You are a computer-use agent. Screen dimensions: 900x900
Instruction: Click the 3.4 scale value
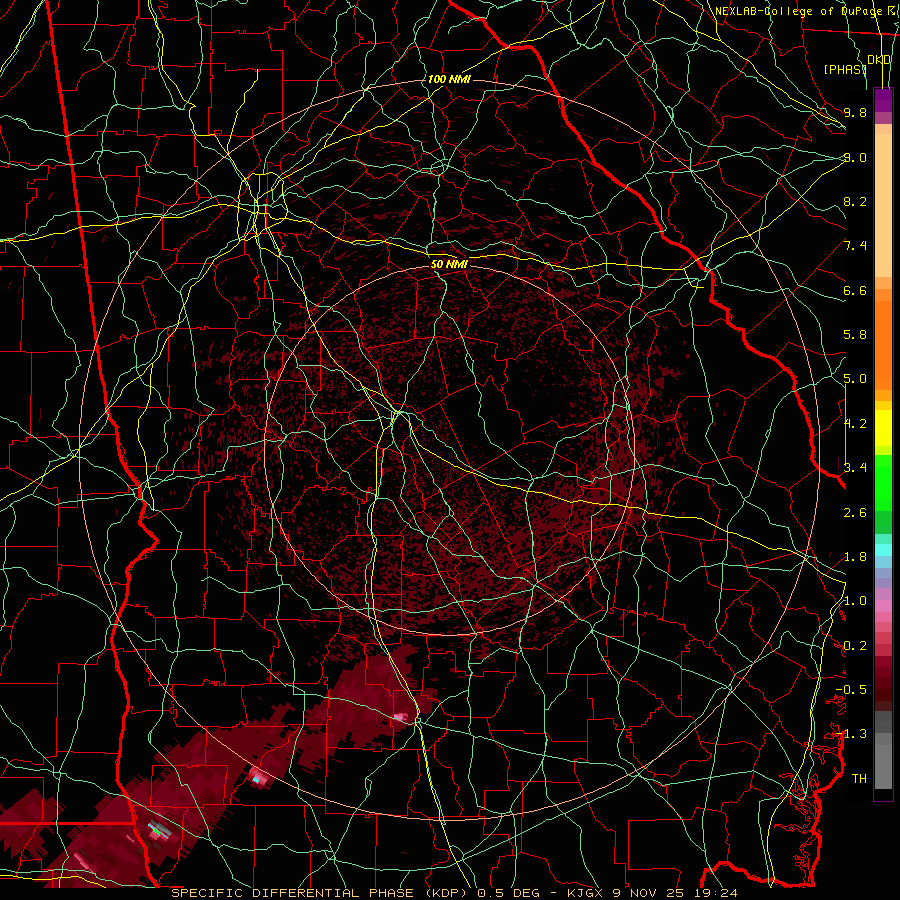[855, 468]
